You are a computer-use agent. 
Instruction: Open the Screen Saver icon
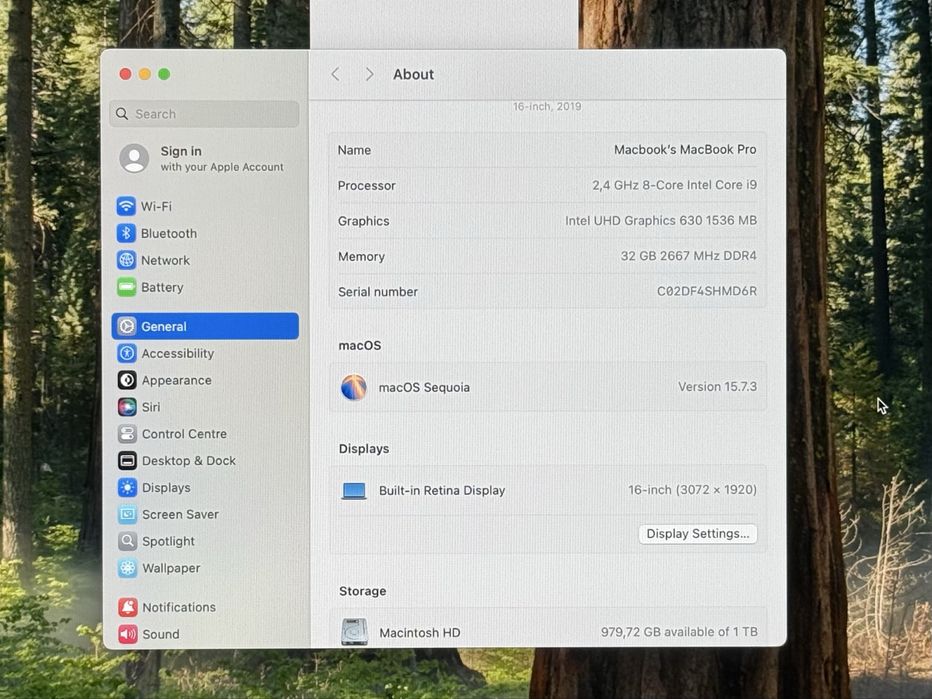coord(127,514)
